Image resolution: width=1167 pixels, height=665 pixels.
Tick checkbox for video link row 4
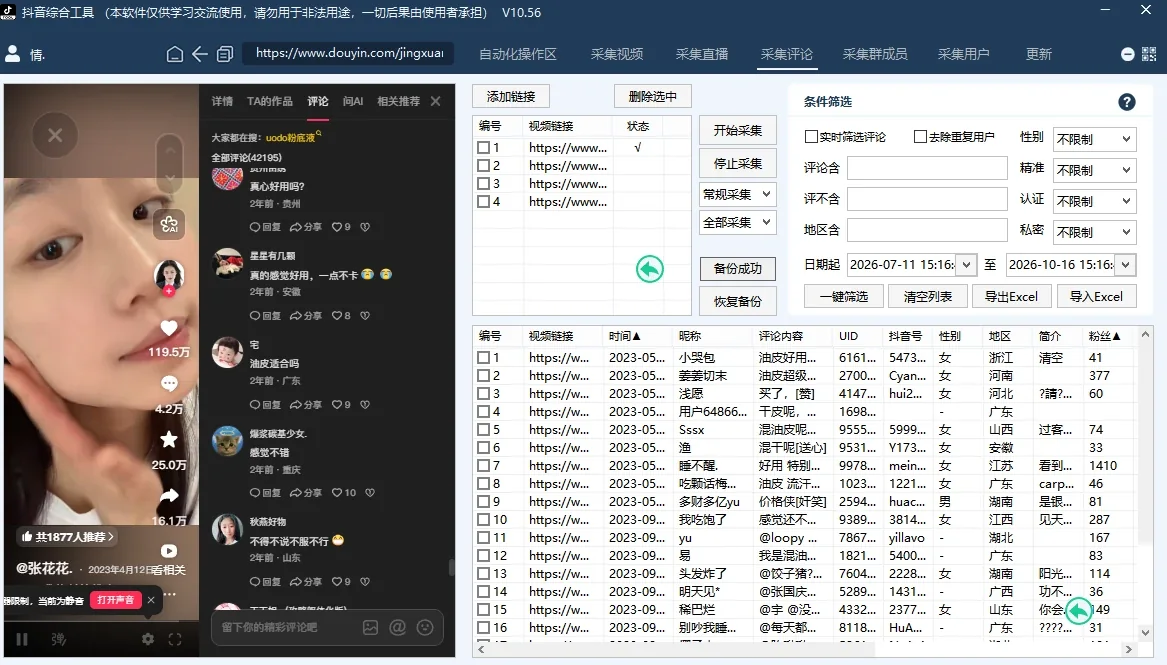click(x=484, y=202)
